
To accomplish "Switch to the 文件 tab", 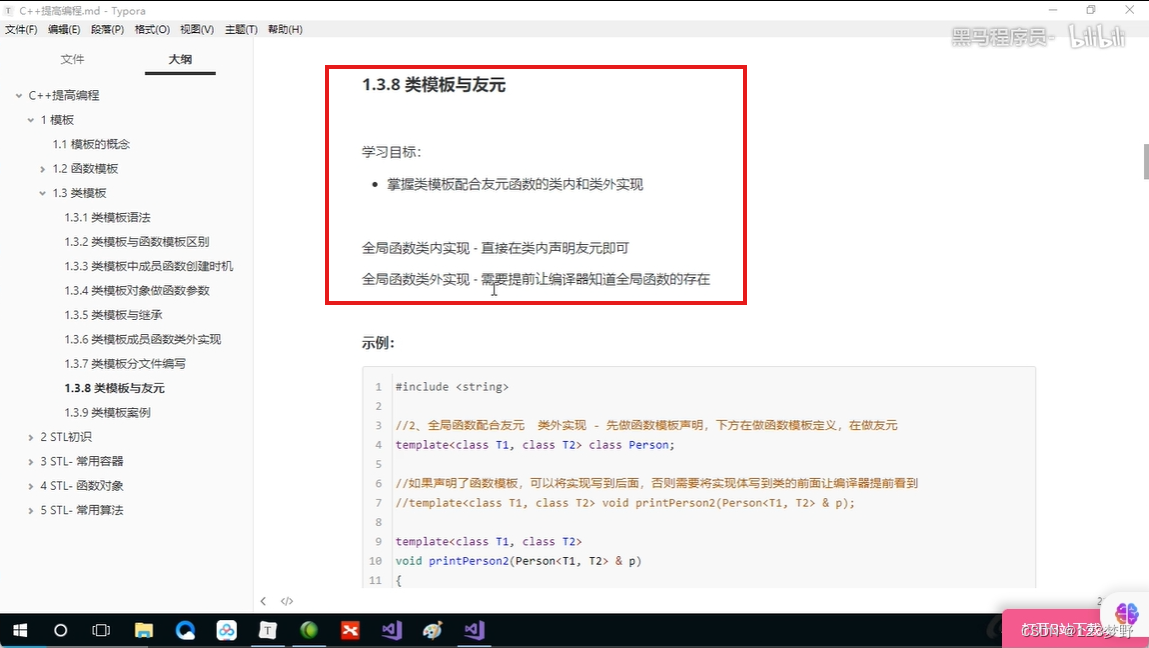I will (x=71, y=59).
